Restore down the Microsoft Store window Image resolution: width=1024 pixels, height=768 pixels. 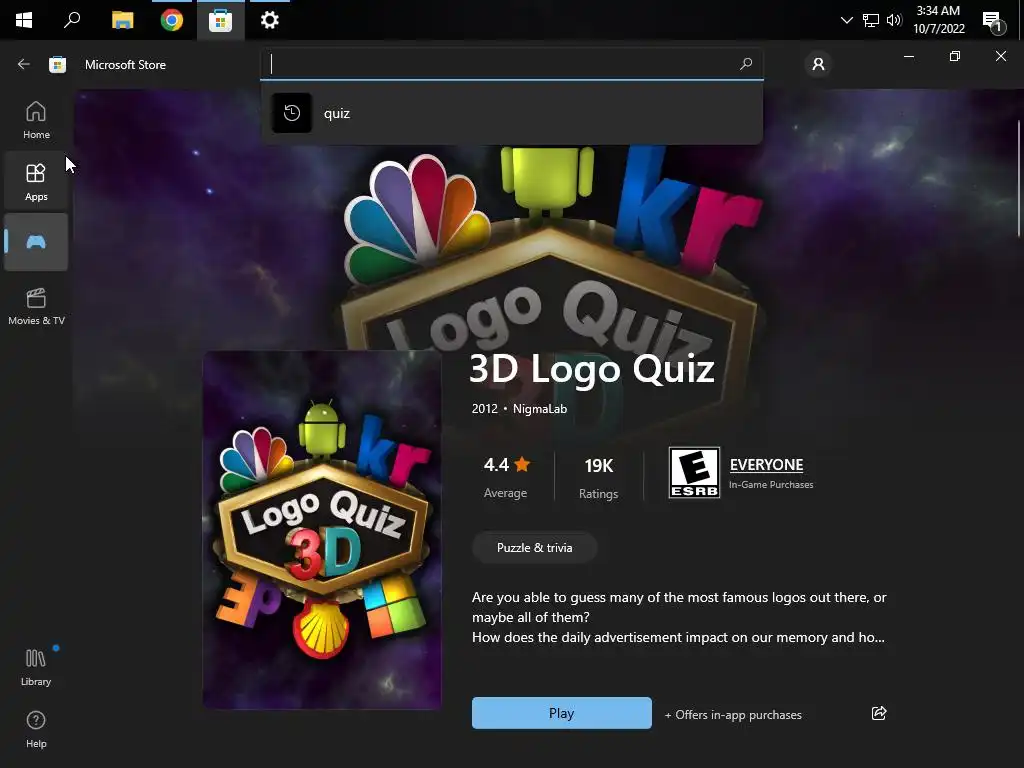955,56
